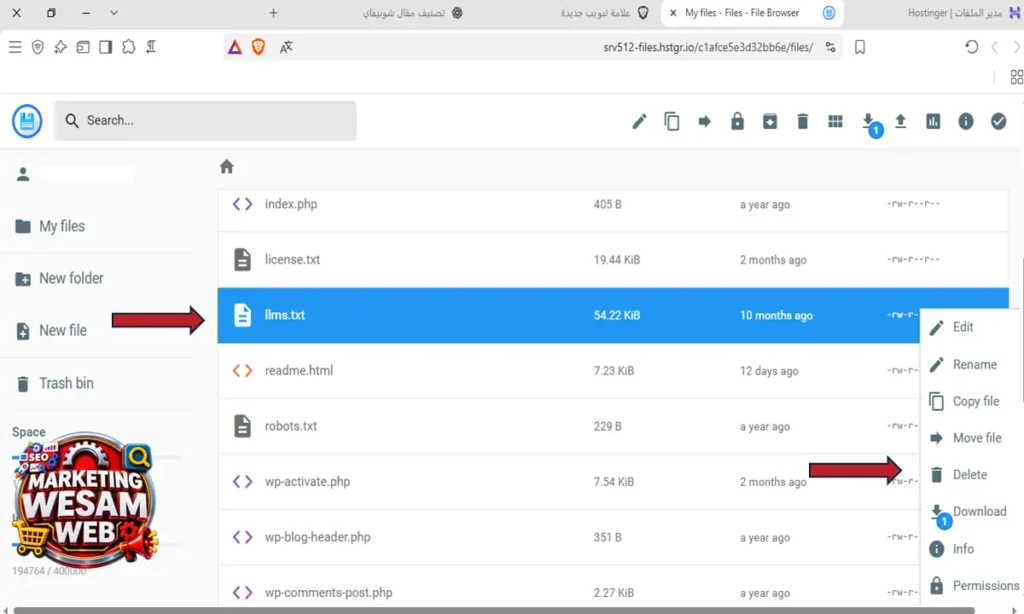
Task: Click the upload icon in the top toolbar
Action: tap(901, 121)
